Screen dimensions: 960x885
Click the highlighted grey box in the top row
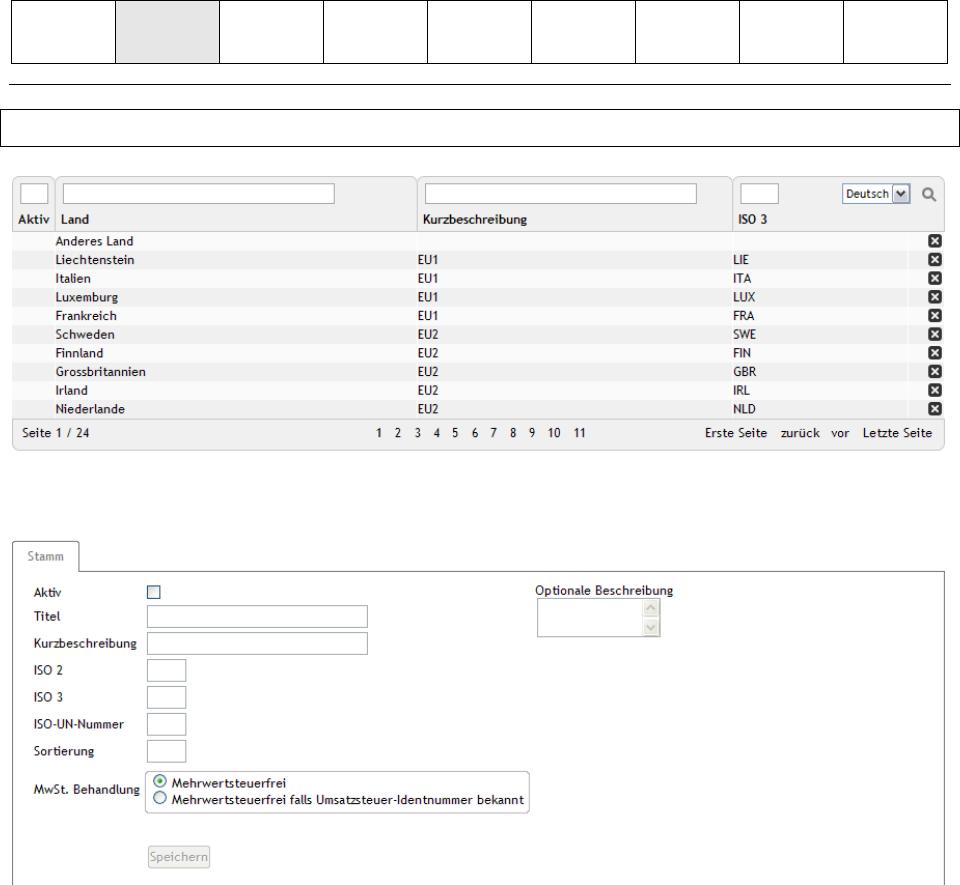coord(168,32)
